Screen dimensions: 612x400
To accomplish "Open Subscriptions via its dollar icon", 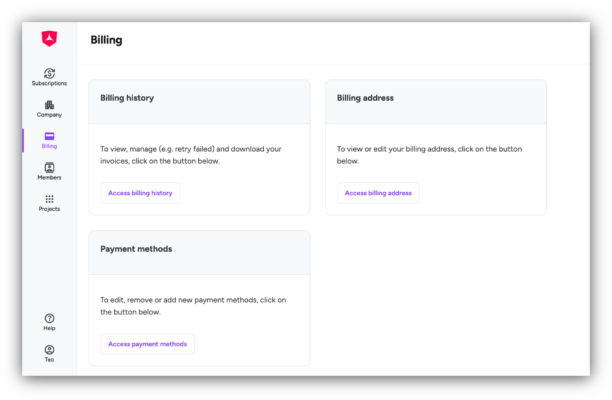I will pos(49,73).
